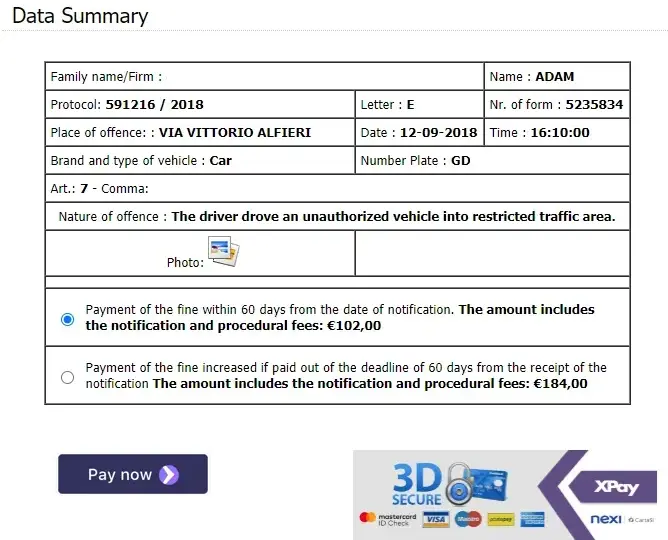The width and height of the screenshot is (668, 540).
Task: Click the Visa card logo
Action: click(436, 519)
